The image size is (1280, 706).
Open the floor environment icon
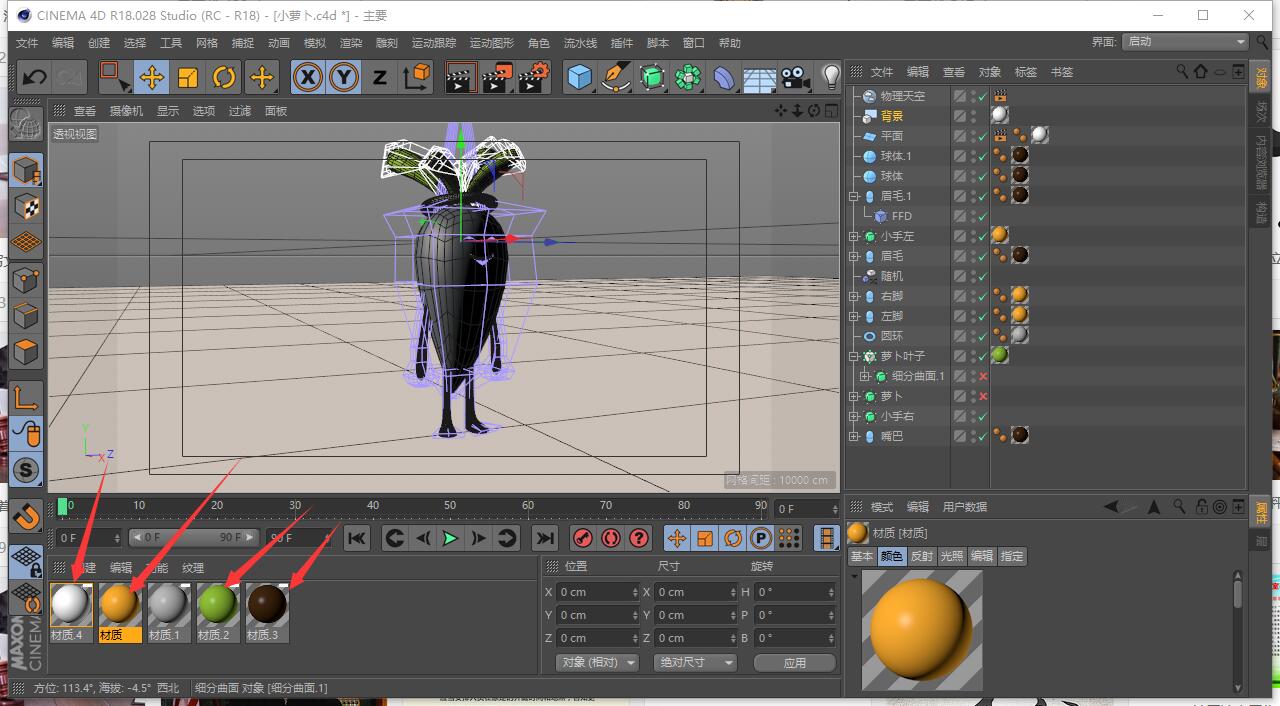(760, 77)
